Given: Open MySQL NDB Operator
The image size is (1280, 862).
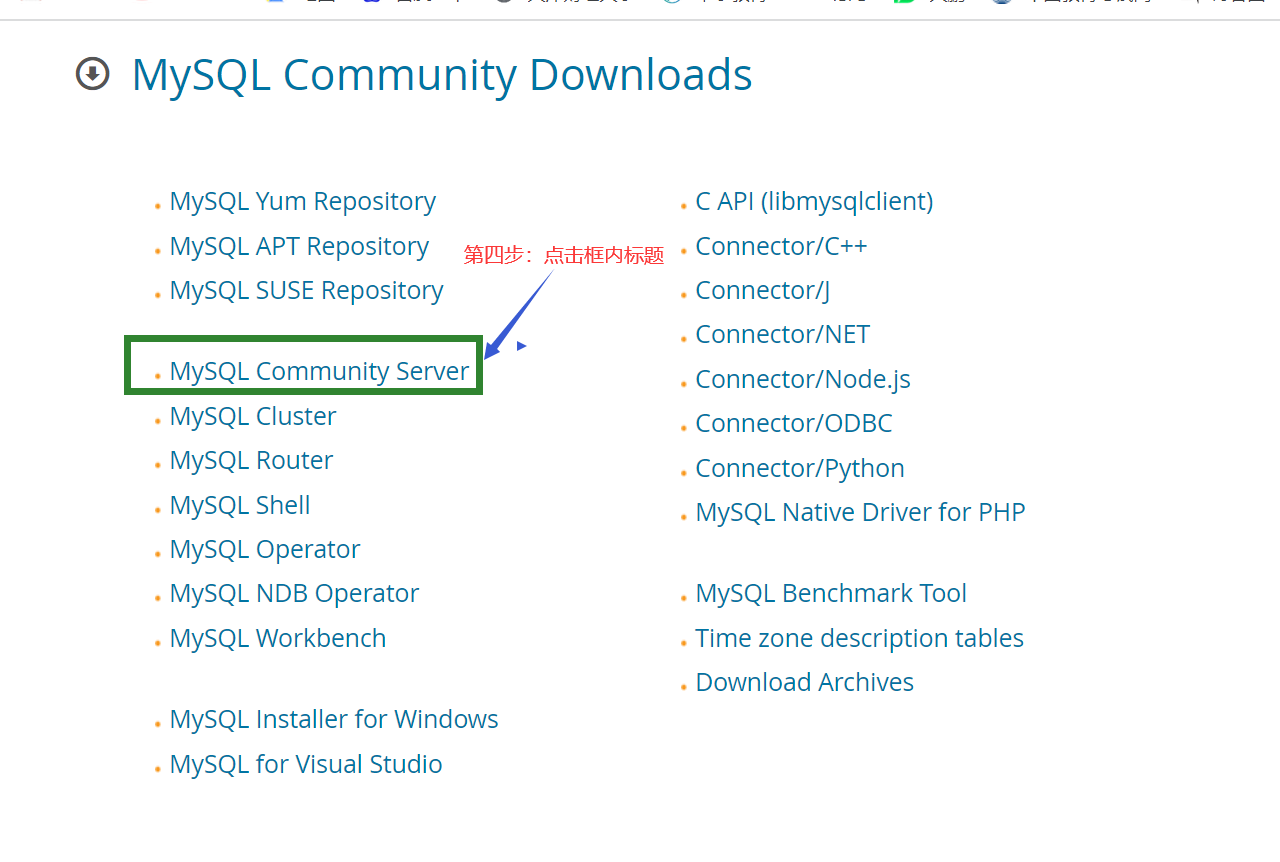Looking at the screenshot, I should (x=294, y=593).
